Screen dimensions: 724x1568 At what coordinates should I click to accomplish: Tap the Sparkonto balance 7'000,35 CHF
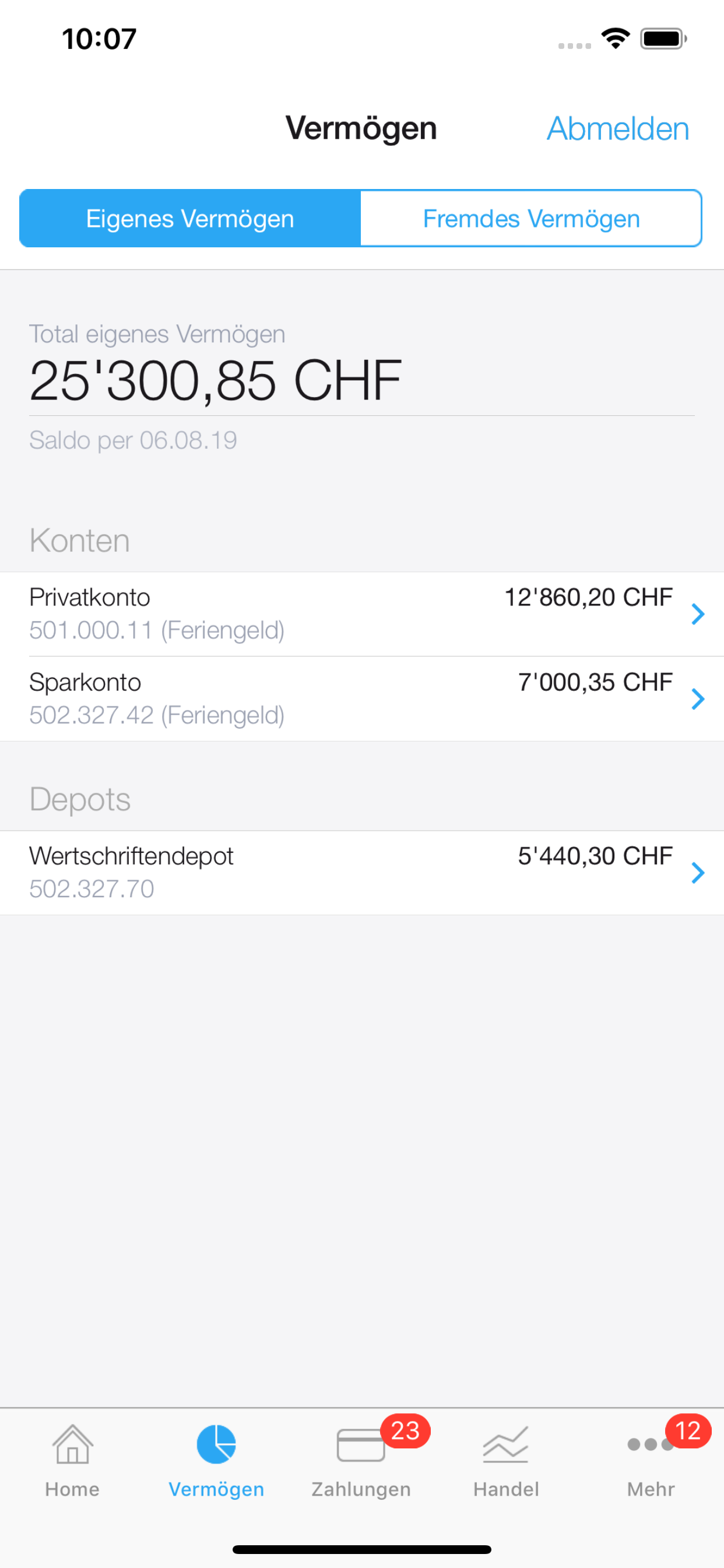pyautogui.click(x=595, y=682)
